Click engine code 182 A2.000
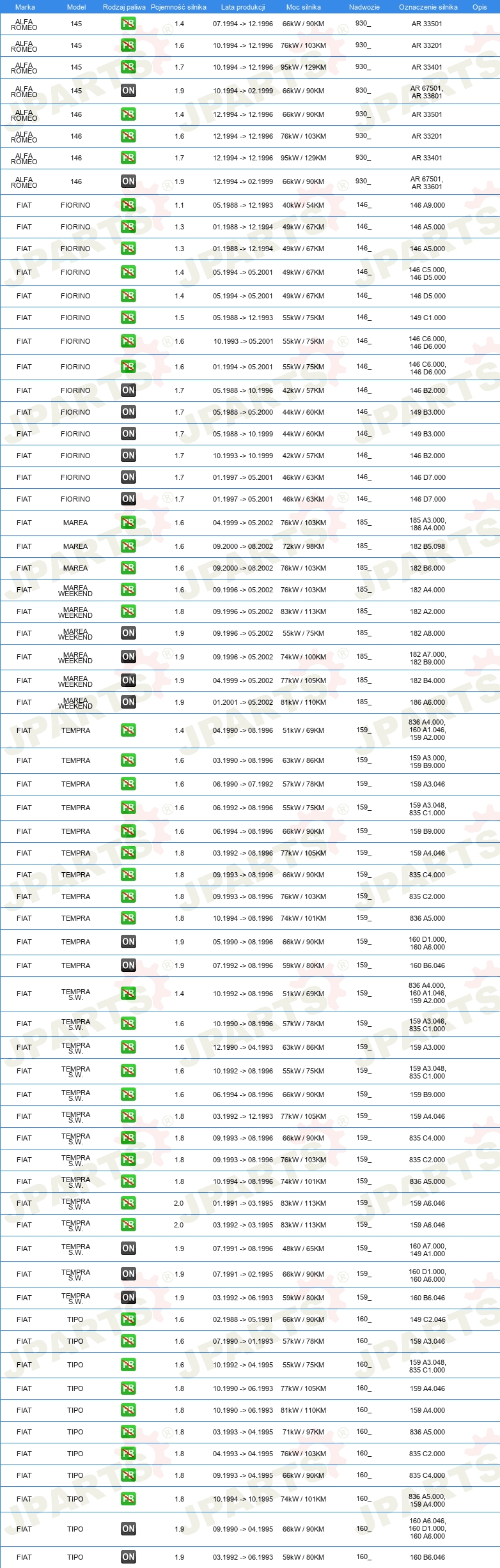 [x=427, y=611]
